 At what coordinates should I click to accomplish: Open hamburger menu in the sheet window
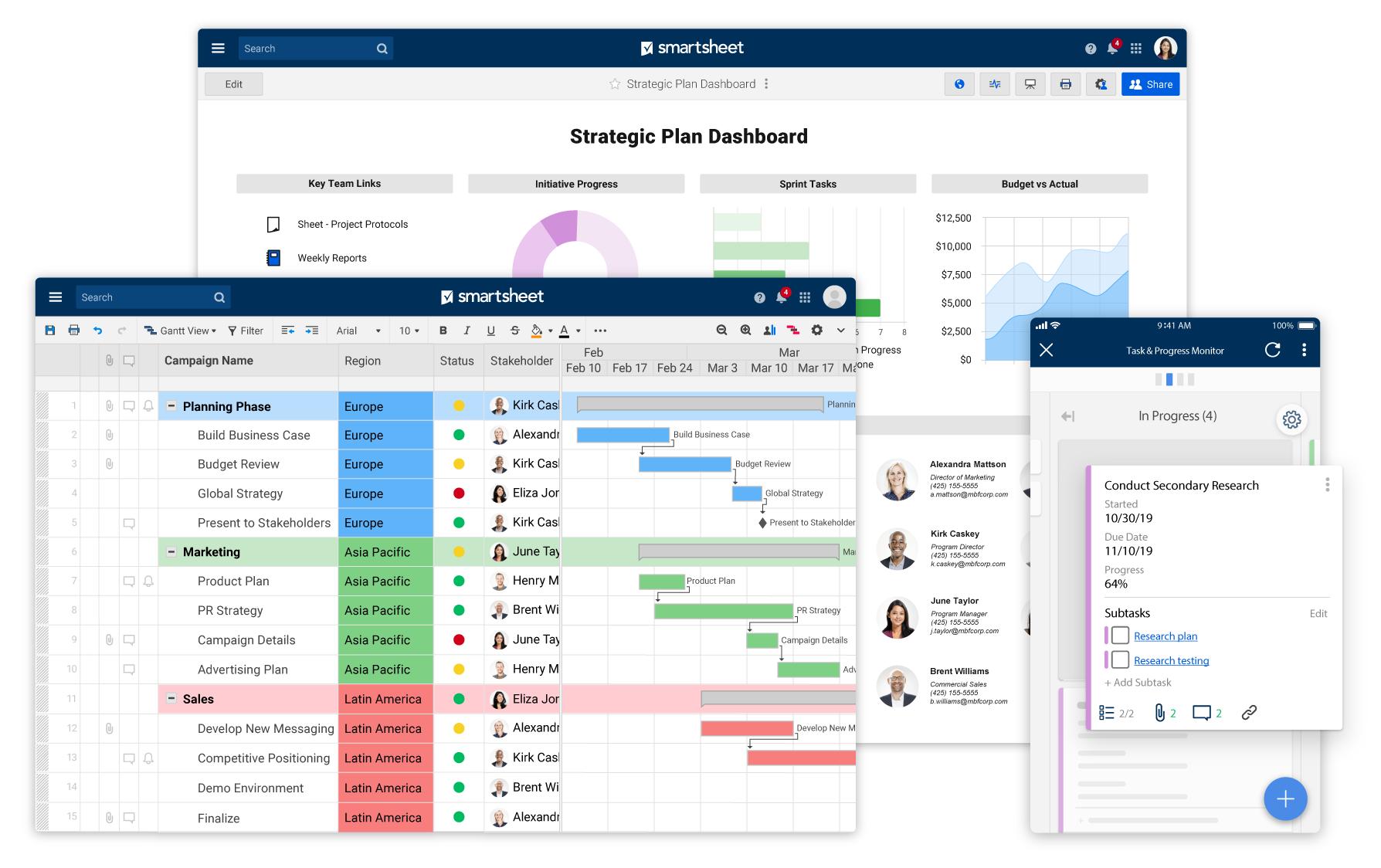[x=56, y=297]
